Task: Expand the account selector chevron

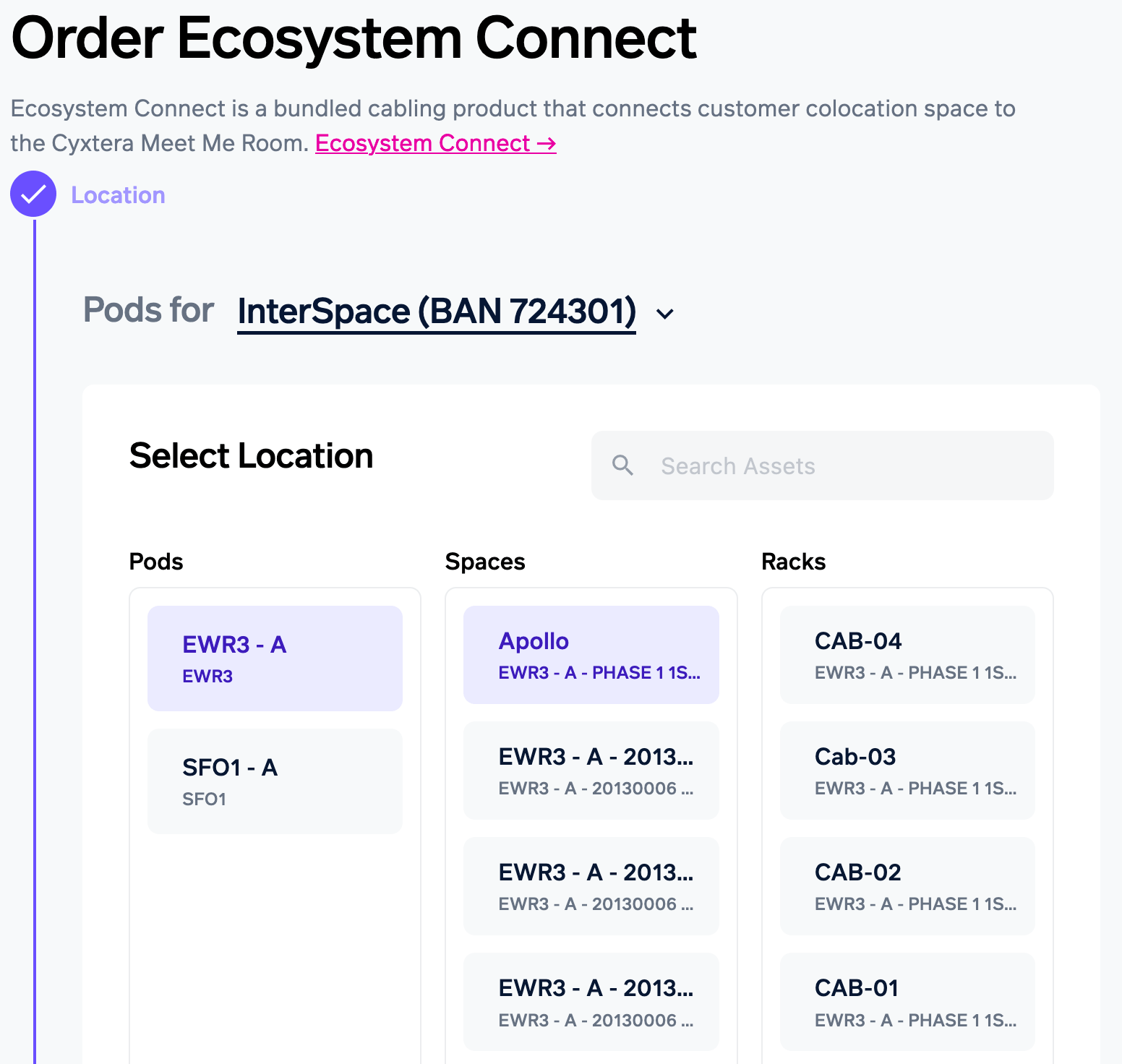Action: click(x=664, y=314)
